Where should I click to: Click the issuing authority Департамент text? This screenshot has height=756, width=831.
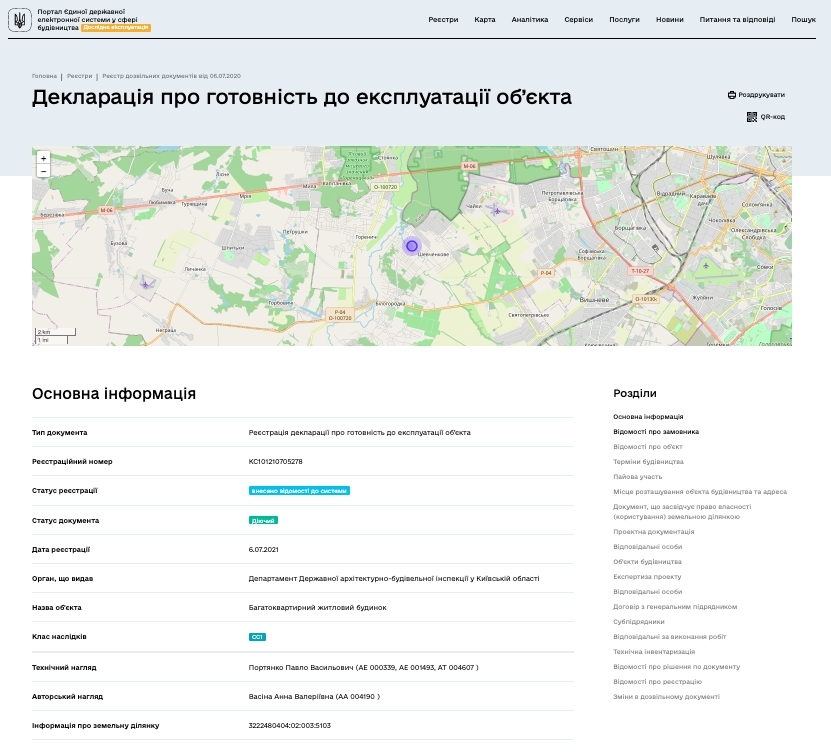(x=394, y=579)
